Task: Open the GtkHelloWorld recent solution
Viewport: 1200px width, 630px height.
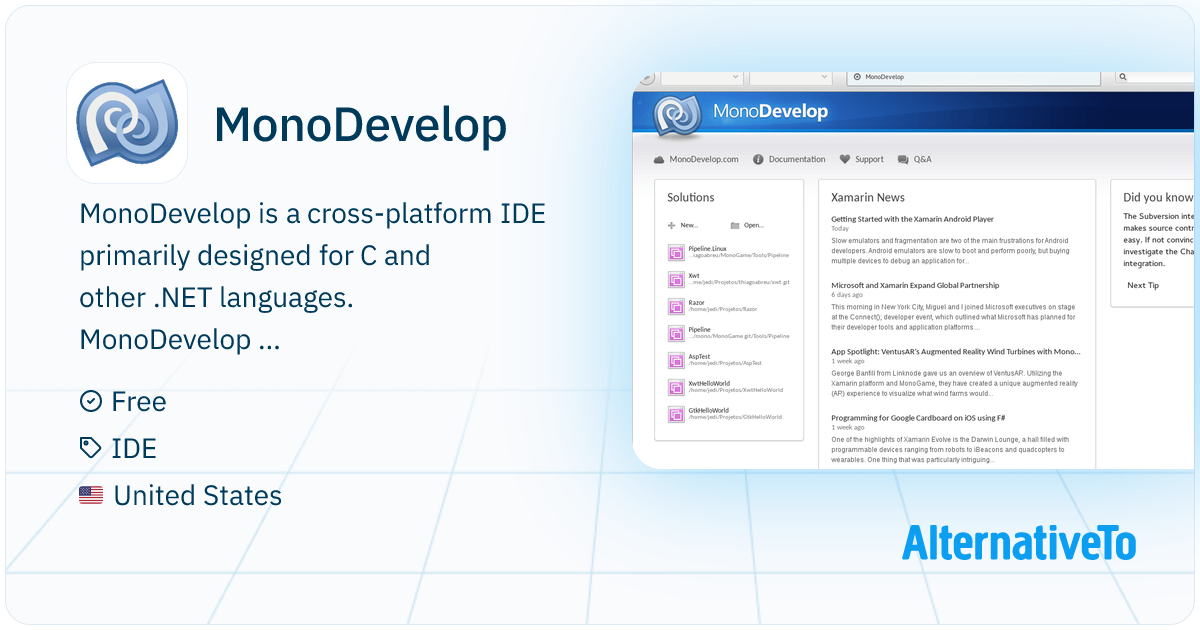Action: (x=726, y=414)
